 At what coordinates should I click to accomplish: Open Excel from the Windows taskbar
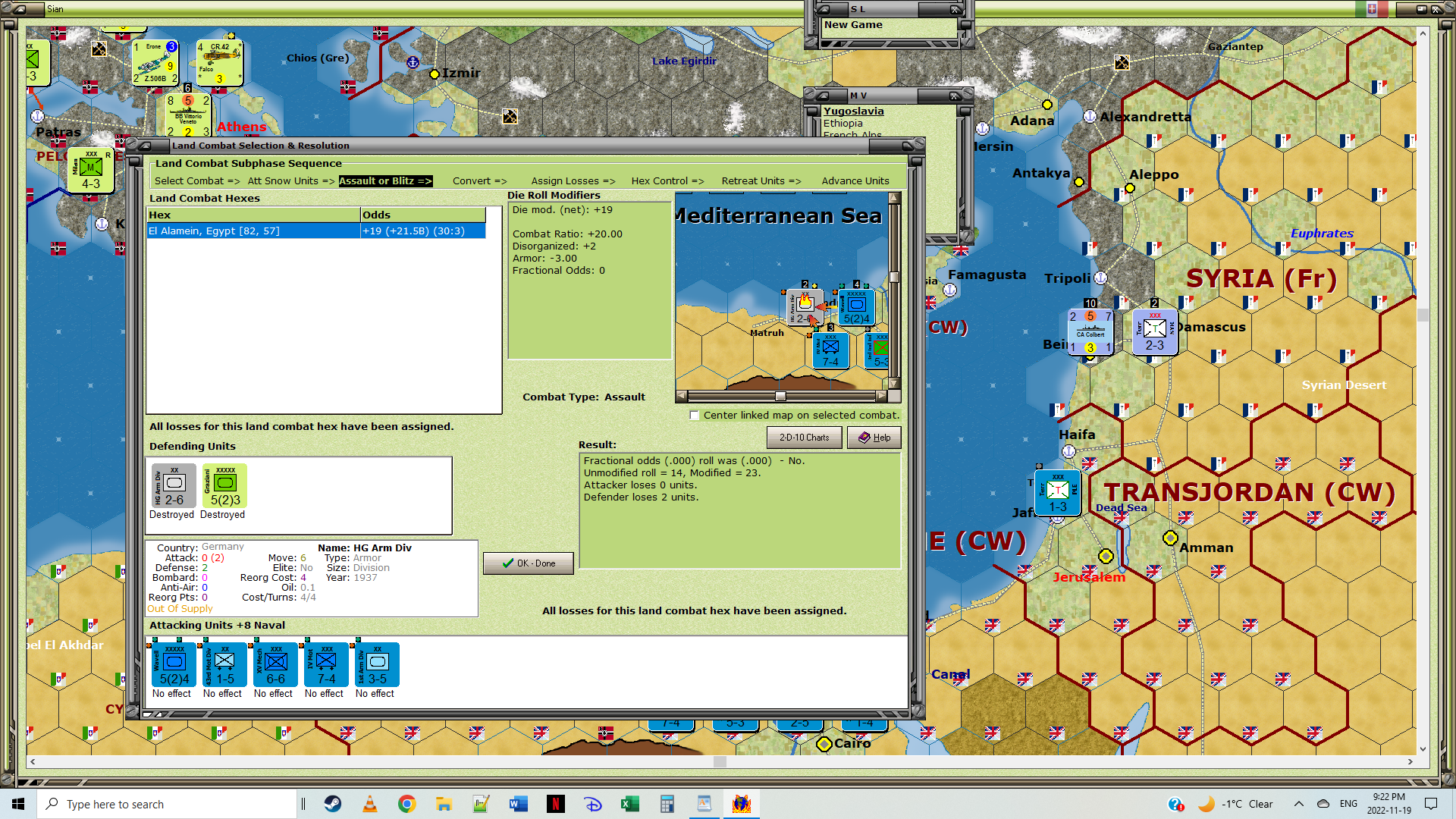pyautogui.click(x=629, y=804)
